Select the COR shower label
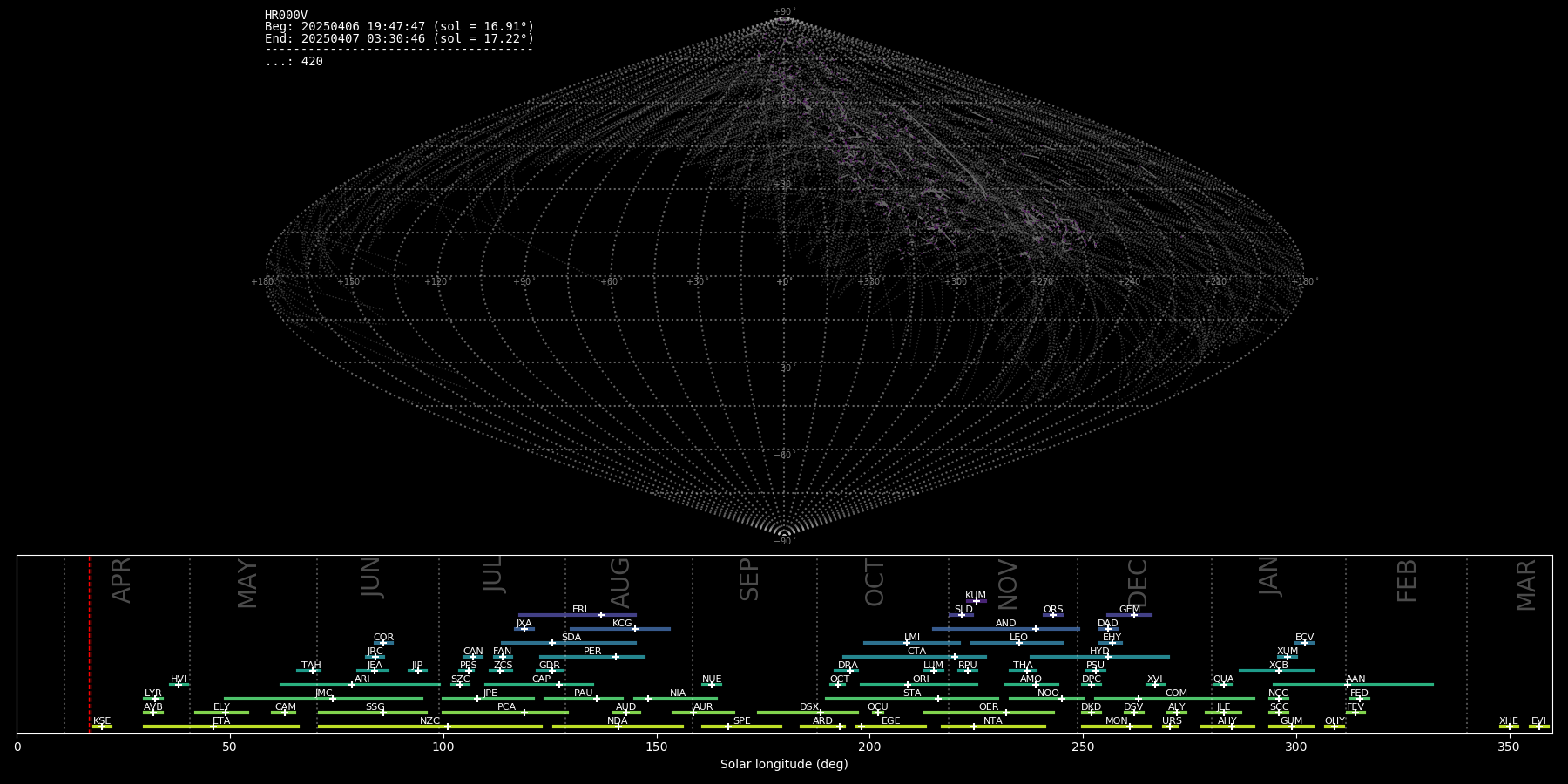The image size is (1568, 784). point(383,638)
